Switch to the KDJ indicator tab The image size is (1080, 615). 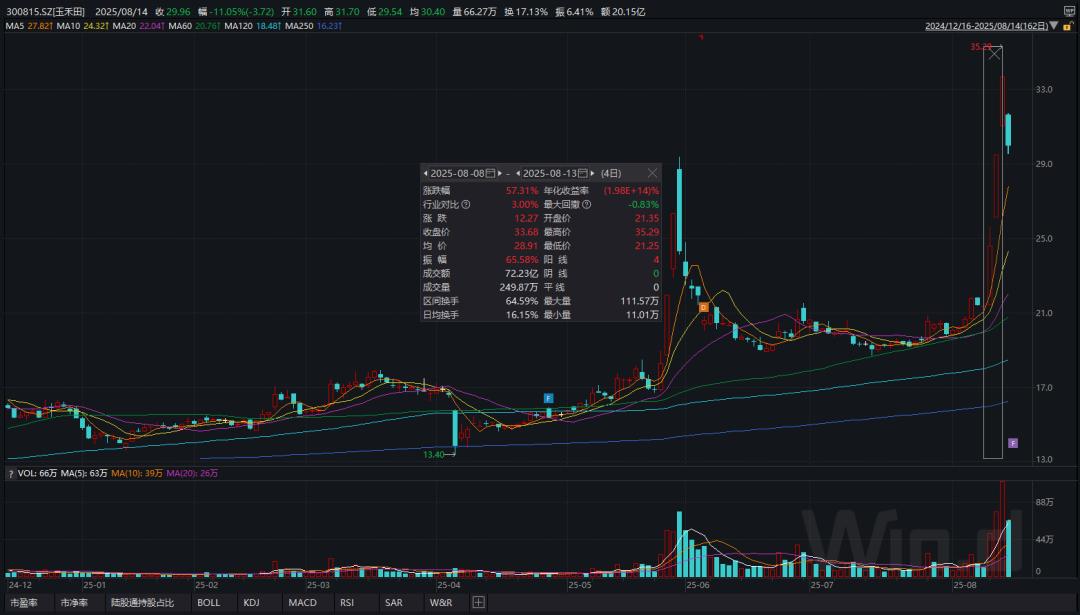[x=251, y=603]
